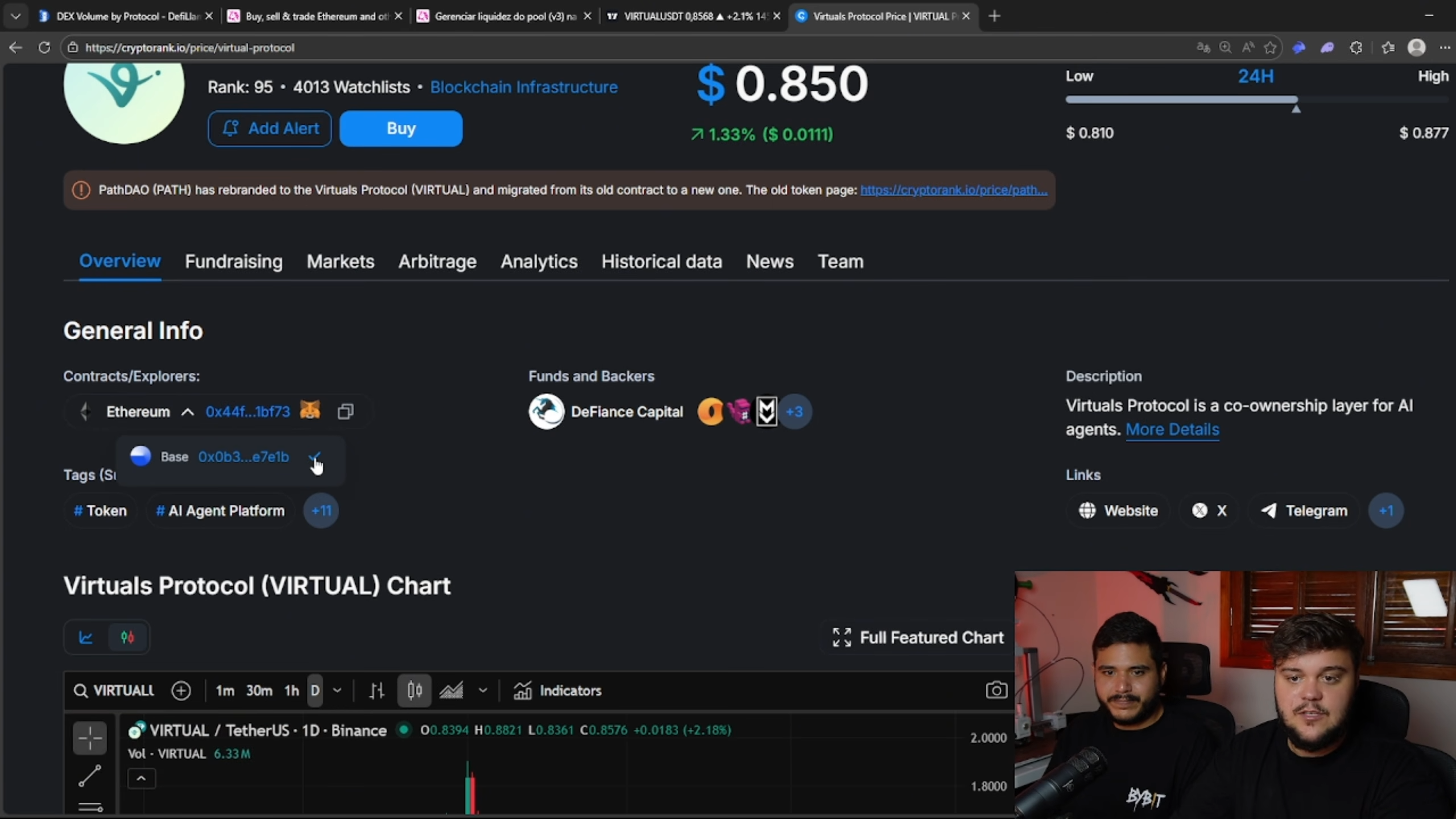Open the News tab
The width and height of the screenshot is (1456, 819).
[770, 262]
